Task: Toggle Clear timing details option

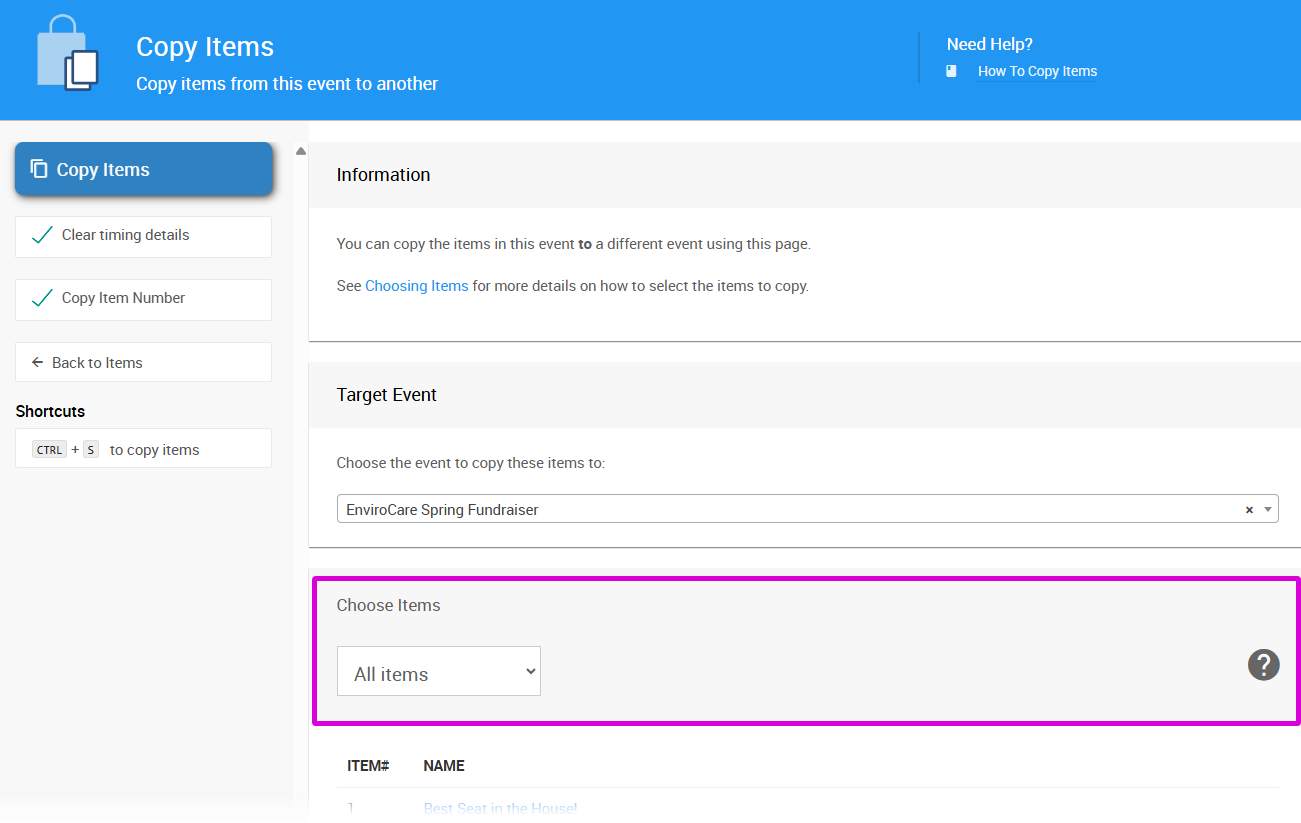Action: pyautogui.click(x=143, y=236)
